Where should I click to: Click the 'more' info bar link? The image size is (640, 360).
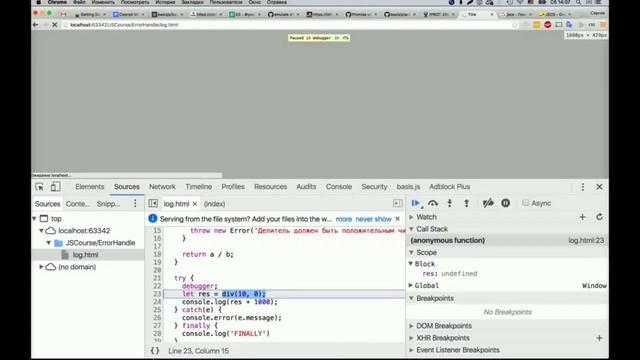tap(344, 219)
